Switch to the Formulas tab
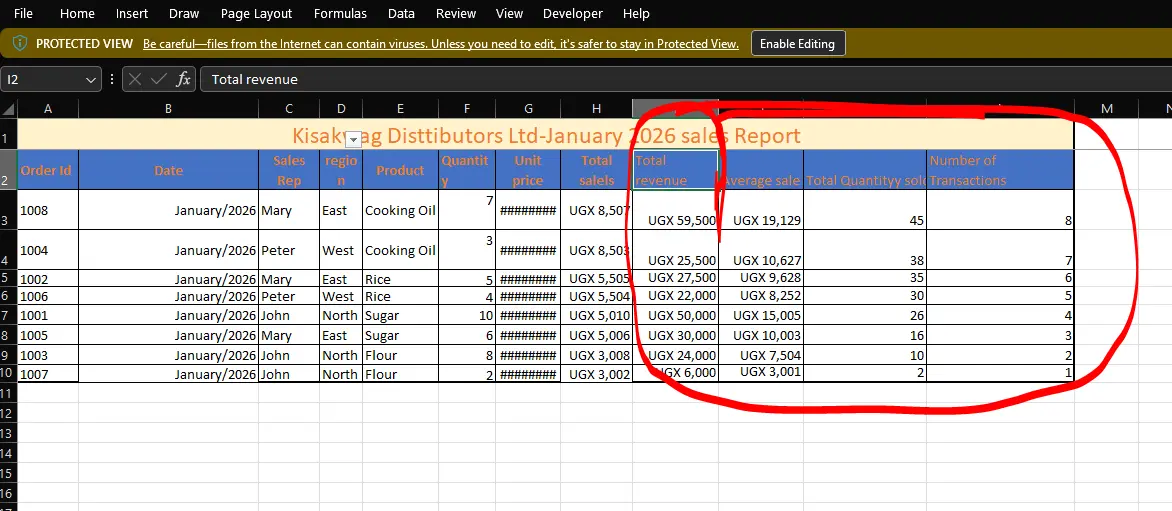This screenshot has width=1172, height=511. (340, 13)
